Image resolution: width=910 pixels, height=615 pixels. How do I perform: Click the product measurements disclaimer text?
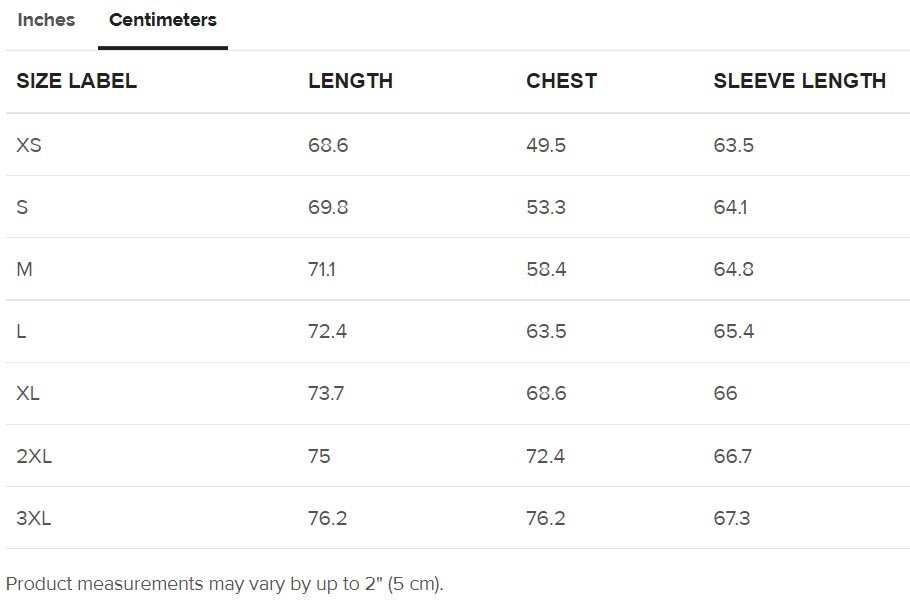(225, 584)
